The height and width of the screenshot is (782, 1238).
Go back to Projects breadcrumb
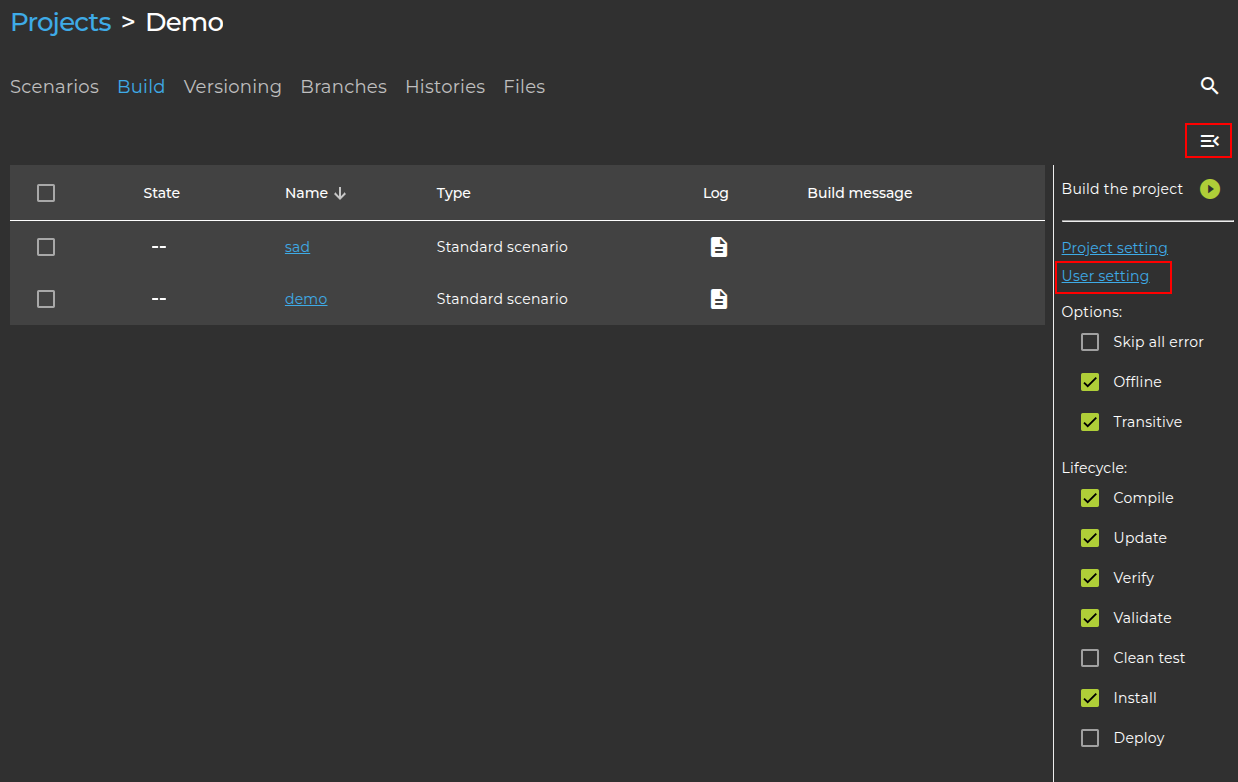pyautogui.click(x=60, y=22)
